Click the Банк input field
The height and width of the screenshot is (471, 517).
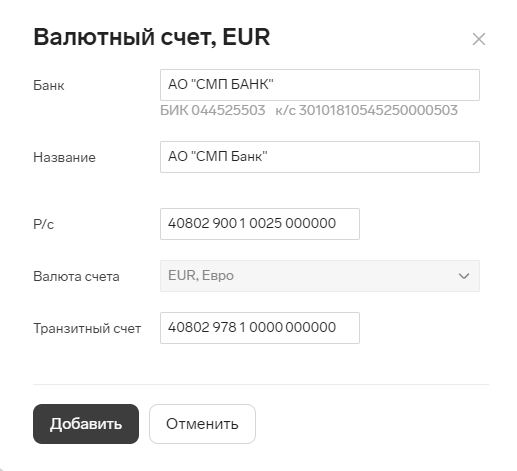coord(320,85)
